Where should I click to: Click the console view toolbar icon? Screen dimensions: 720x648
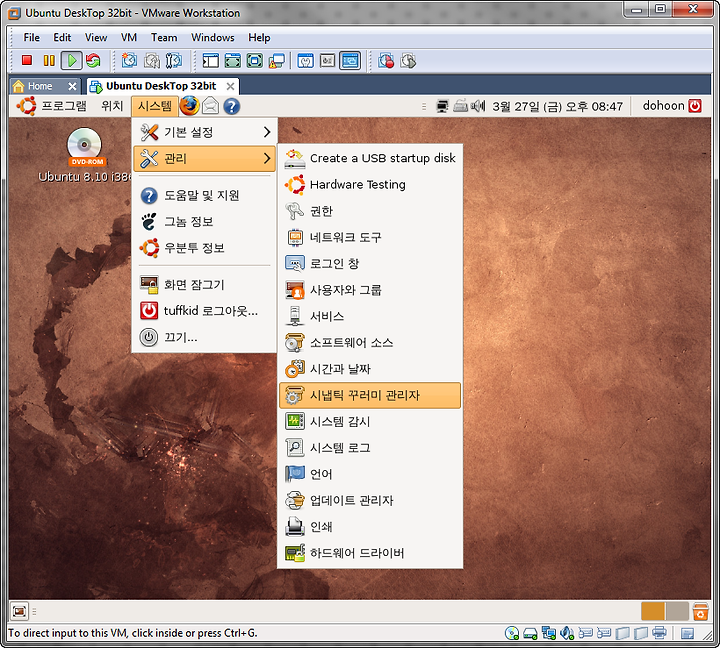[x=327, y=60]
